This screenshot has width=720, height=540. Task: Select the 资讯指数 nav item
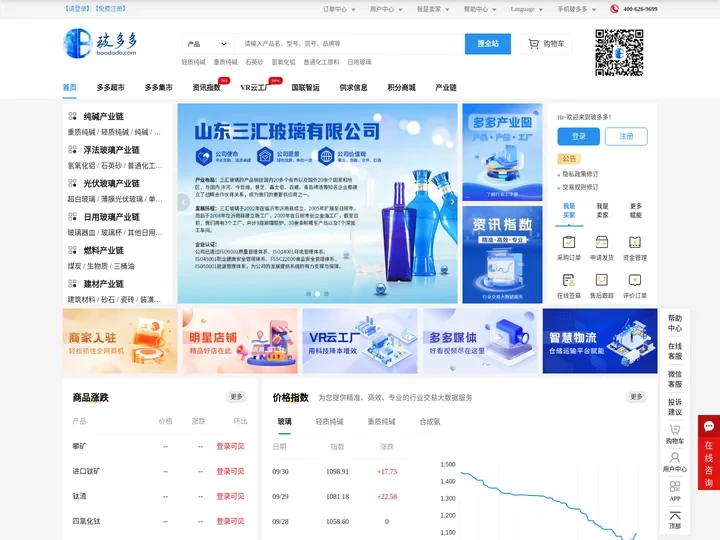[207, 87]
